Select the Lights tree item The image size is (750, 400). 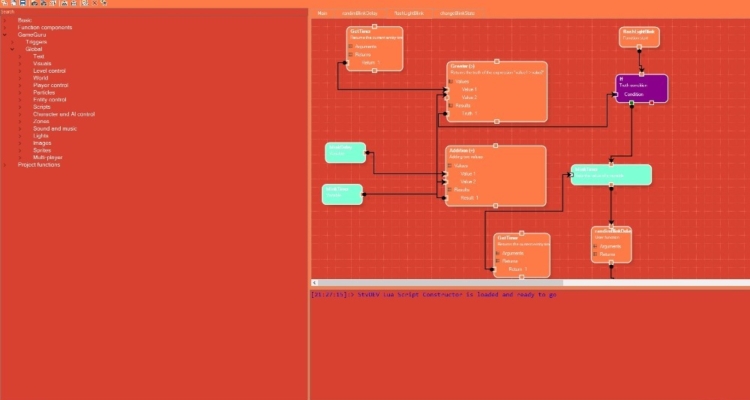tap(41, 136)
